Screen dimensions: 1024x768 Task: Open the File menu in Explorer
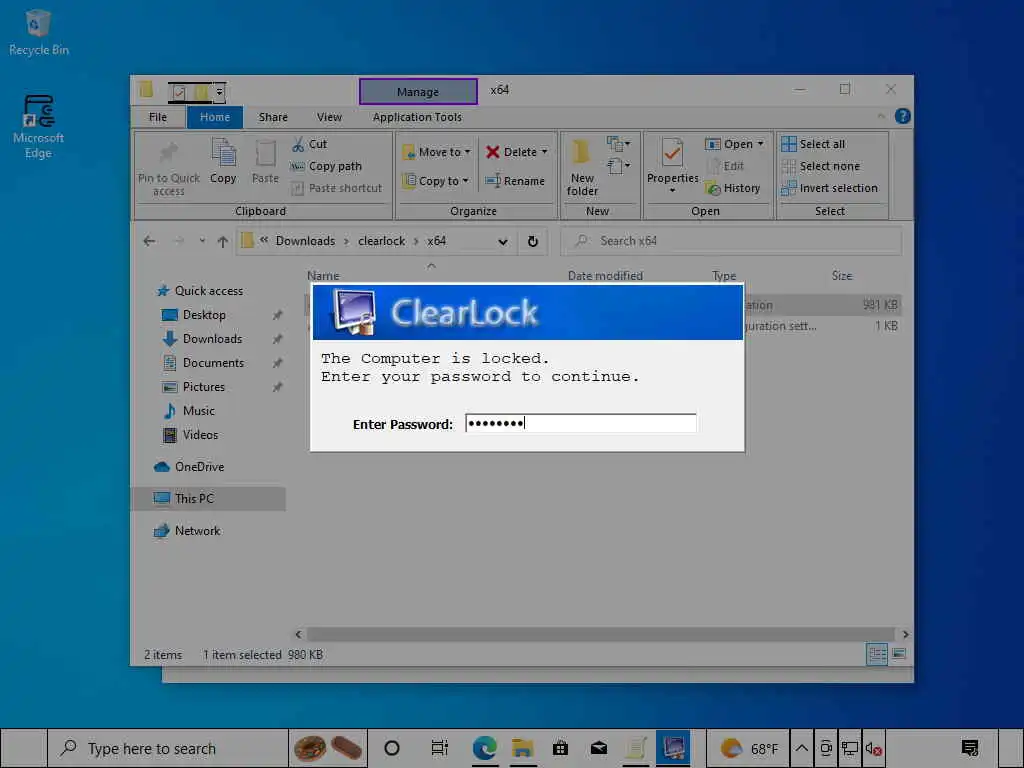(157, 117)
